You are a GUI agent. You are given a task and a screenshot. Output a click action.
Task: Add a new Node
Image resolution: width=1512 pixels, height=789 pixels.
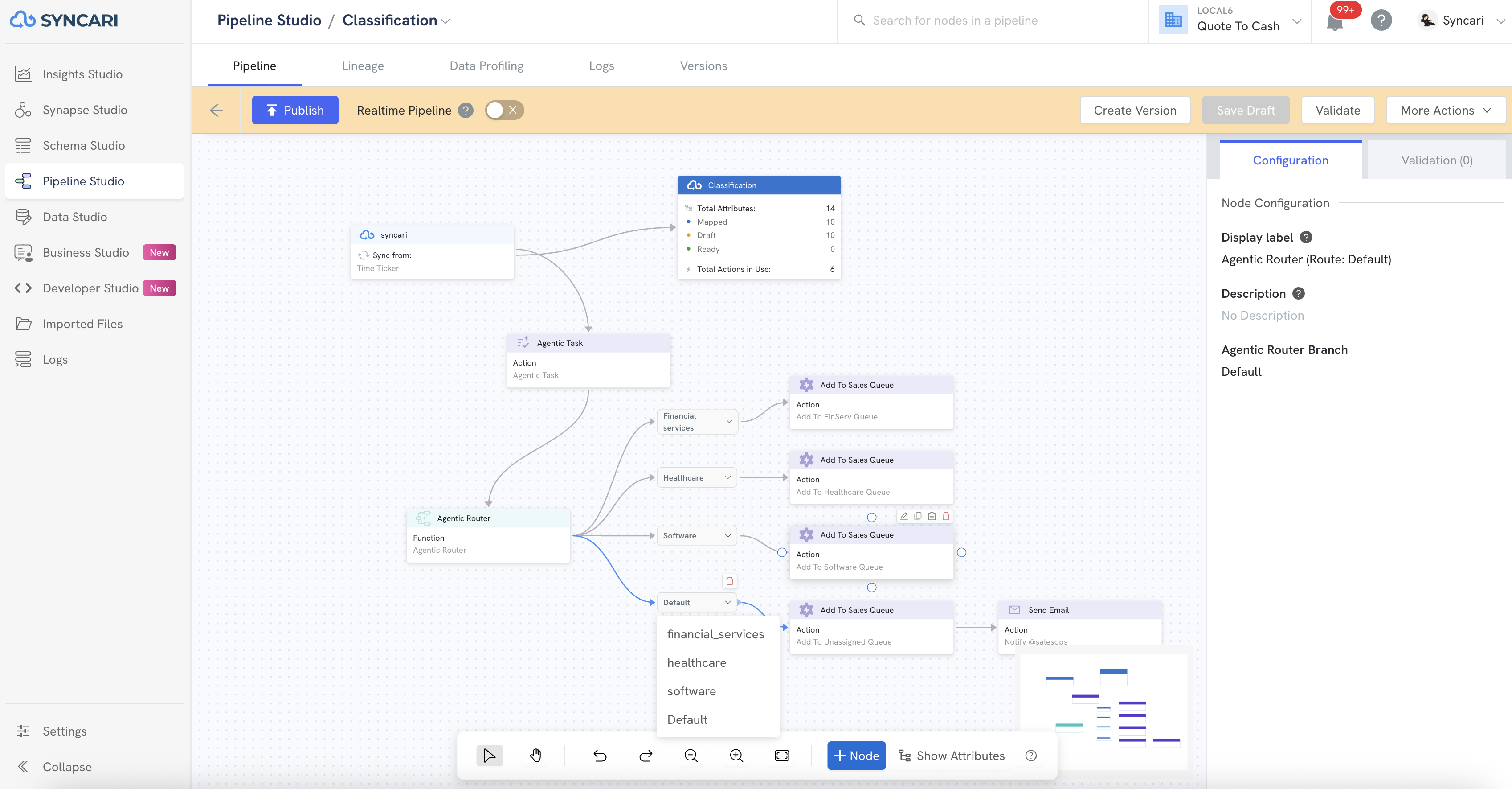856,756
